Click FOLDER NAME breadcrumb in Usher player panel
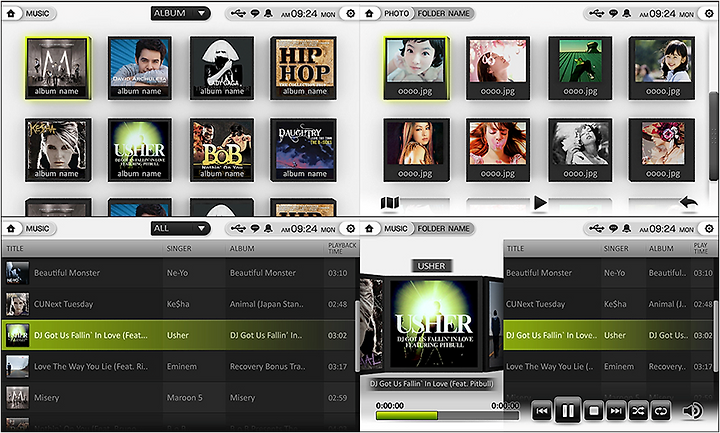The image size is (720, 433). 443,228
